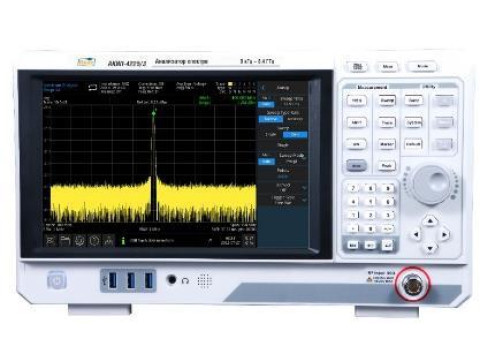Tap the Marker hardware key
The width and height of the screenshot is (480, 360).
click(x=387, y=144)
